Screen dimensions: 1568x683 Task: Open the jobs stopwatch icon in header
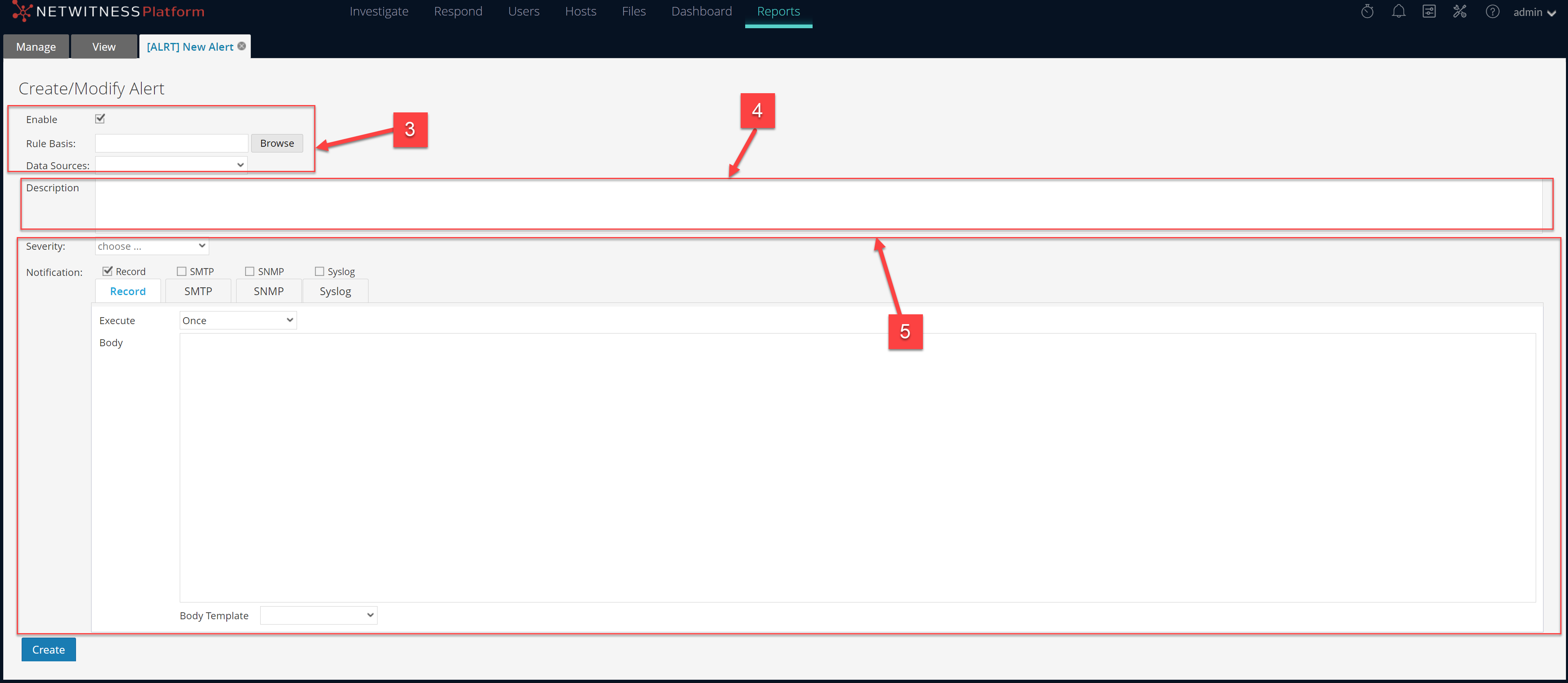[1367, 11]
